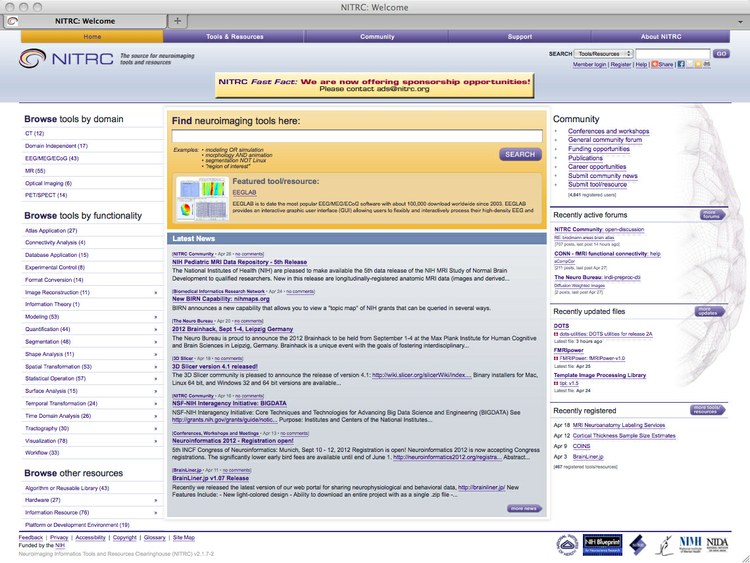Open the Funding opportunities link
Screen dimensions: 750x563
click(599, 149)
